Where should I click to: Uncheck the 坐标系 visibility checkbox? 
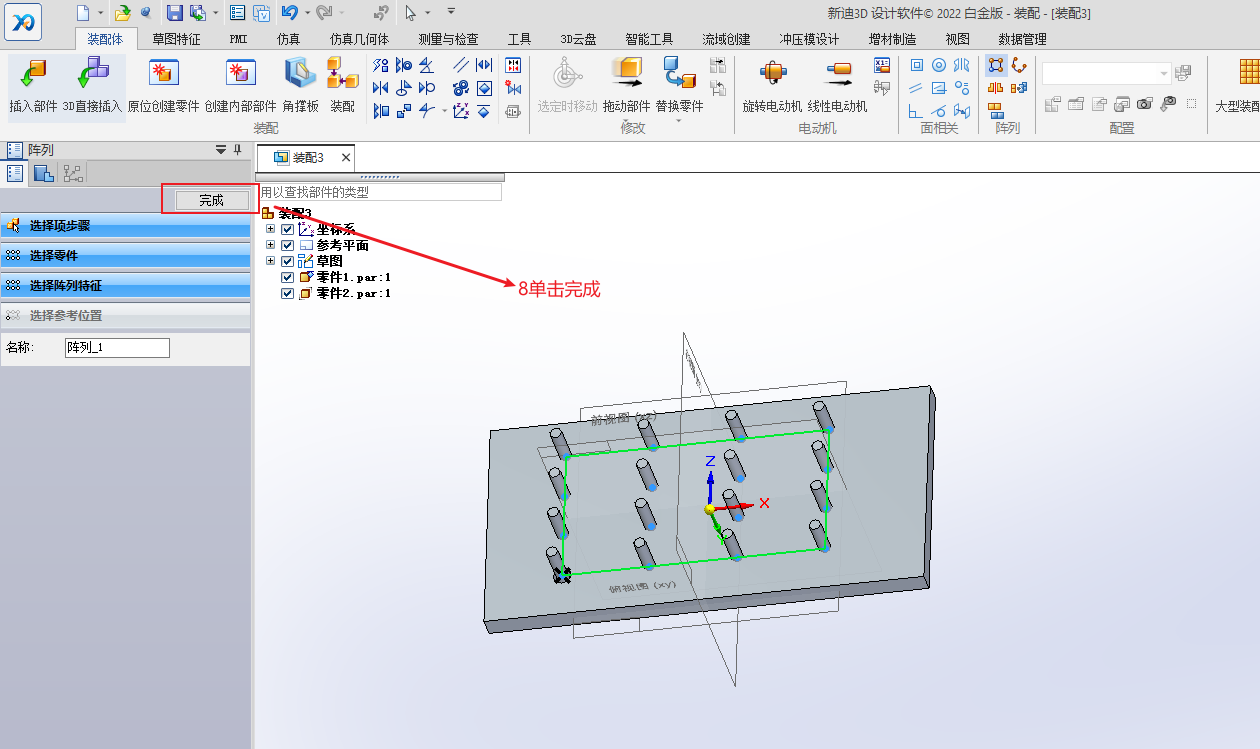pyautogui.click(x=288, y=230)
